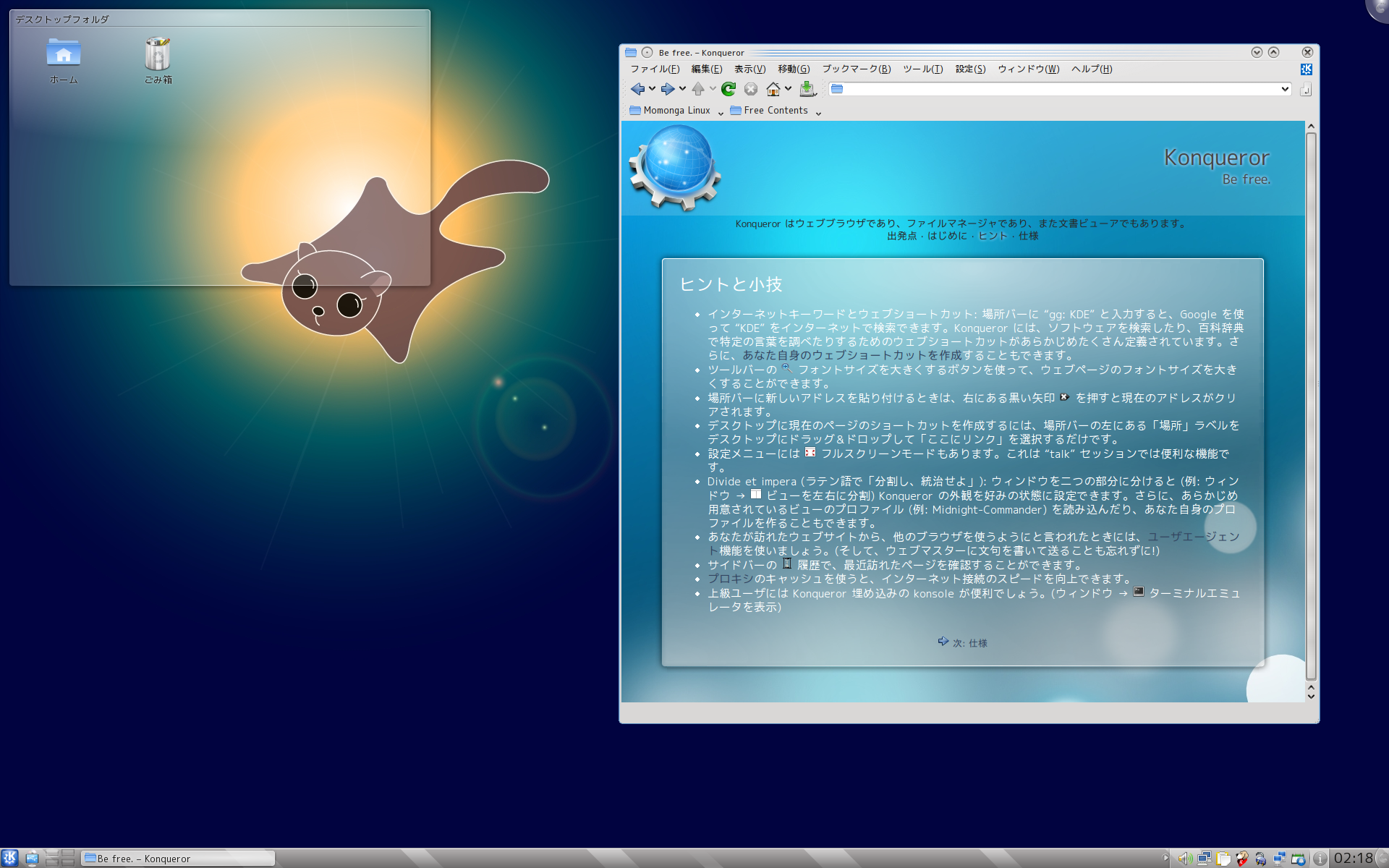Click the Be free. – Konqueror taskbar button
The width and height of the screenshot is (1389, 868).
click(x=178, y=859)
